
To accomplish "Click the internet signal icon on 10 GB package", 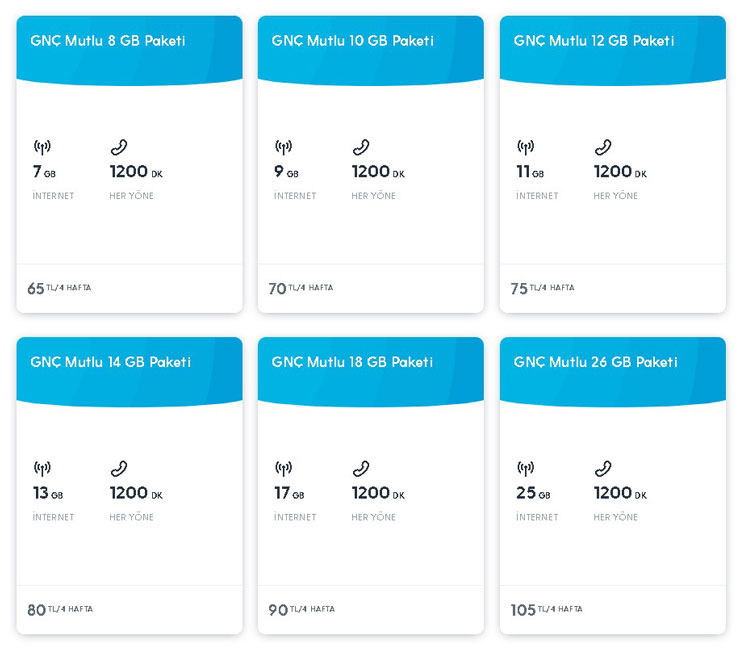I will pyautogui.click(x=284, y=147).
